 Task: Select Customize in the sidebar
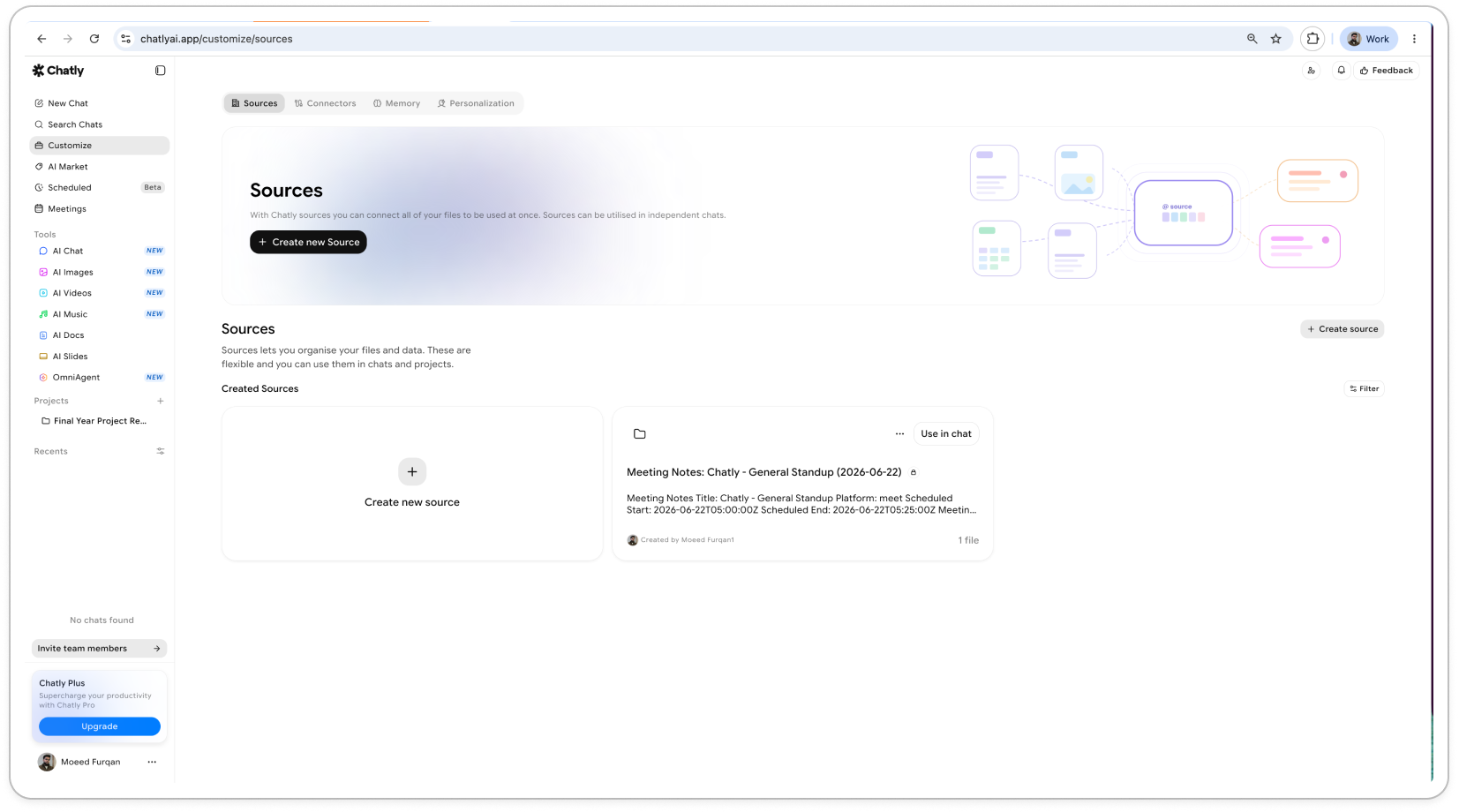pos(99,146)
